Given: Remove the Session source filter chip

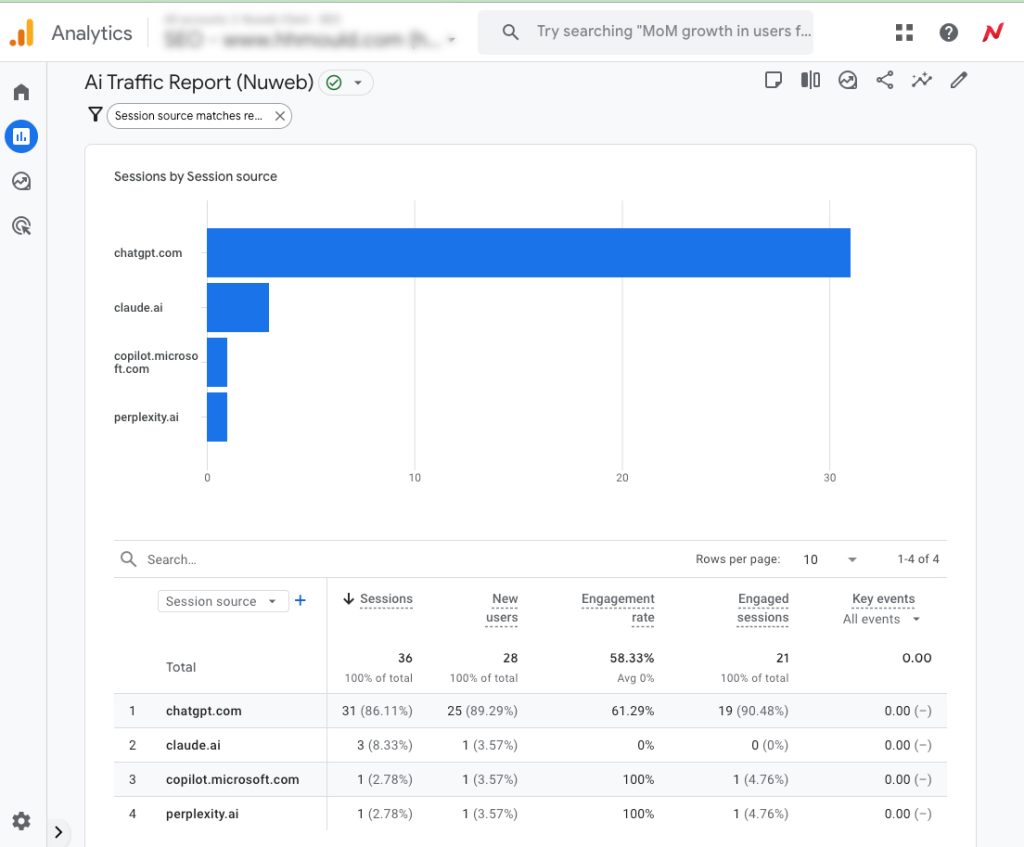Looking at the screenshot, I should point(280,116).
